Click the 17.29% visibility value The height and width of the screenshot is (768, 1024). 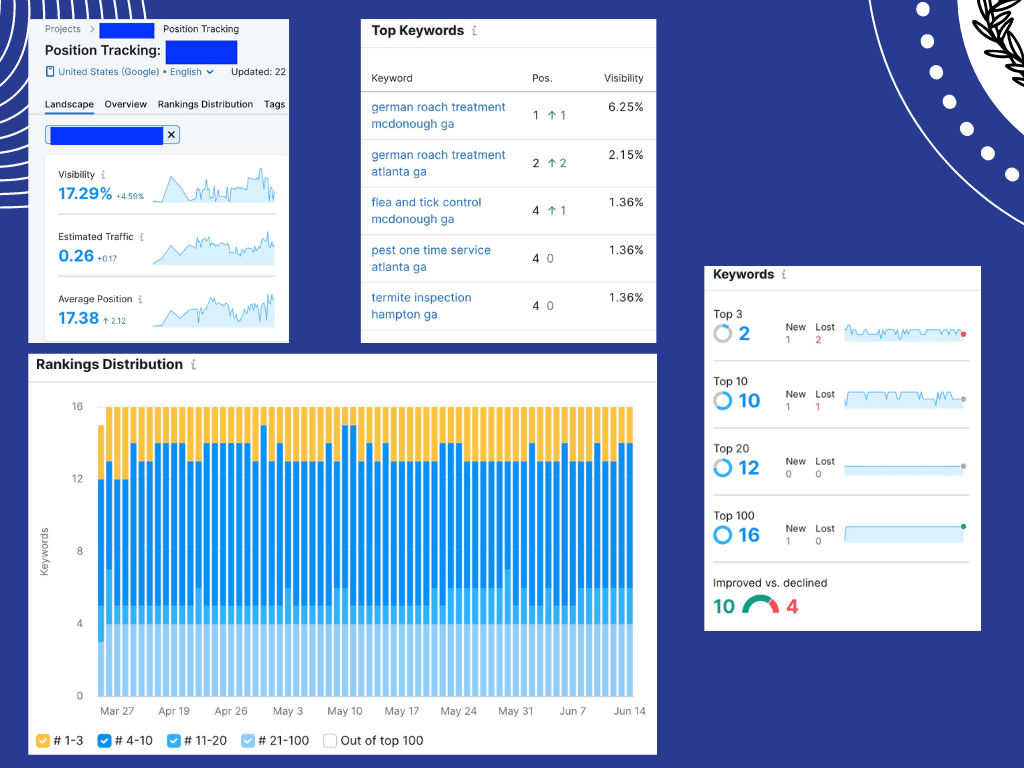(x=85, y=193)
